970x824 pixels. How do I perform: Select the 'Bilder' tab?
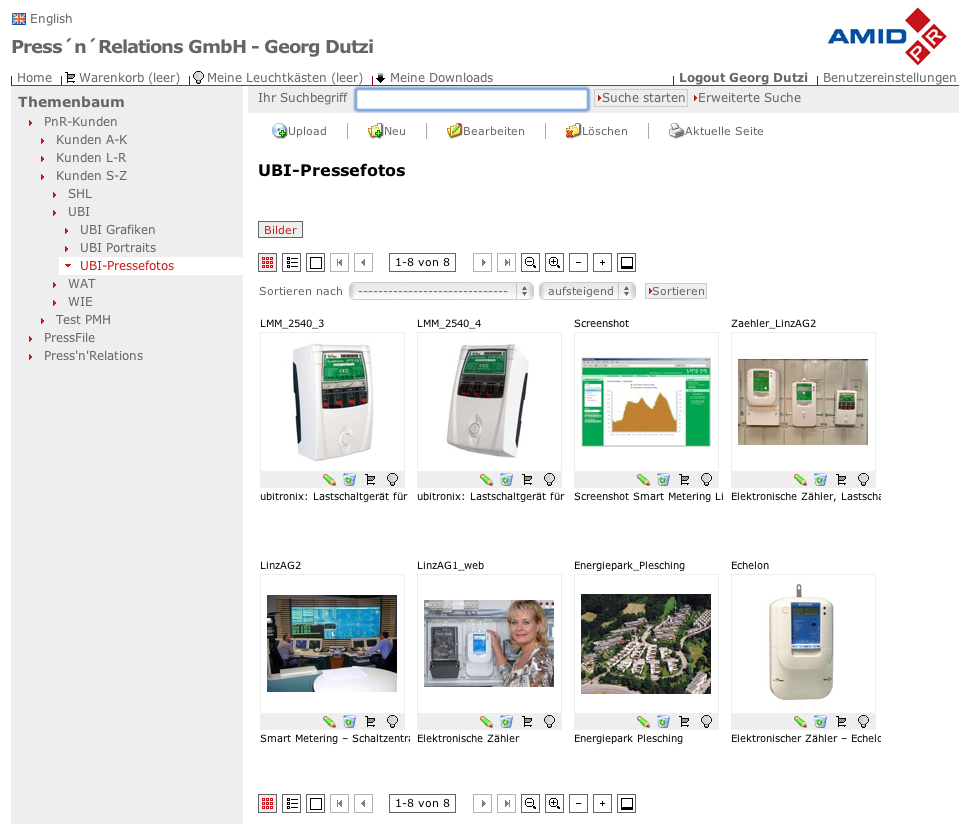[280, 230]
